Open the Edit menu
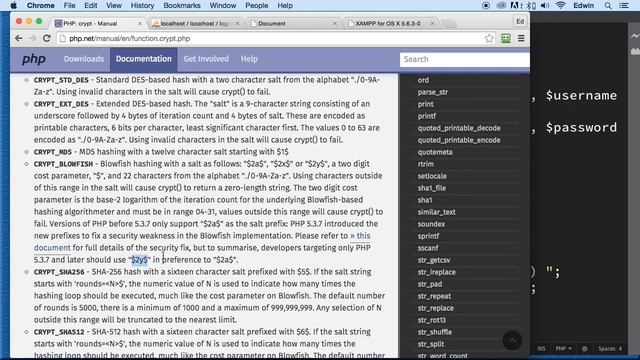 point(90,6)
